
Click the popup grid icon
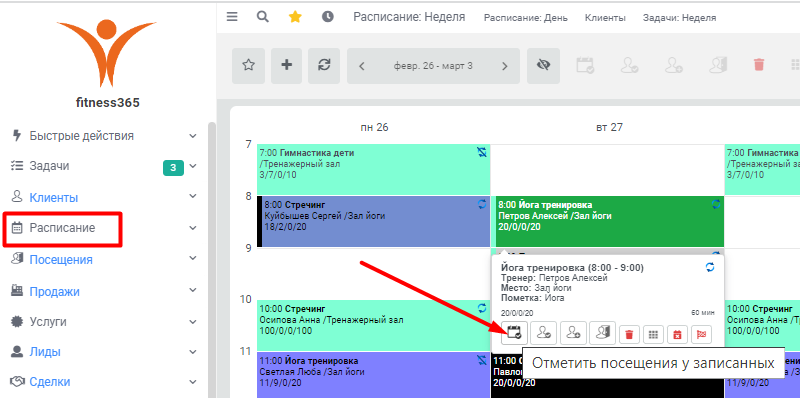tap(653, 334)
